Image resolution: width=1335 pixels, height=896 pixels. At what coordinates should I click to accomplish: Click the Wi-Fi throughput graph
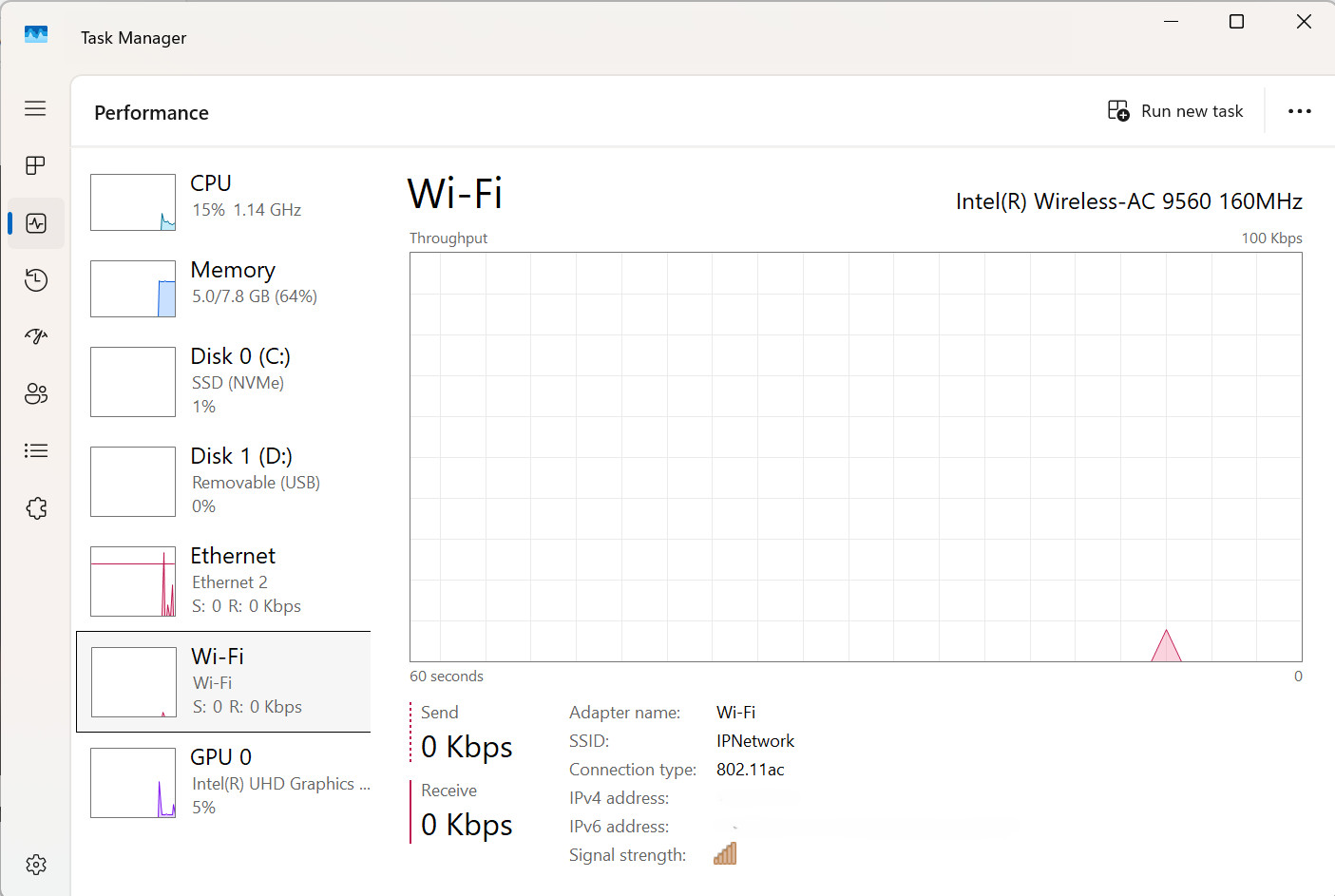[x=855, y=457]
